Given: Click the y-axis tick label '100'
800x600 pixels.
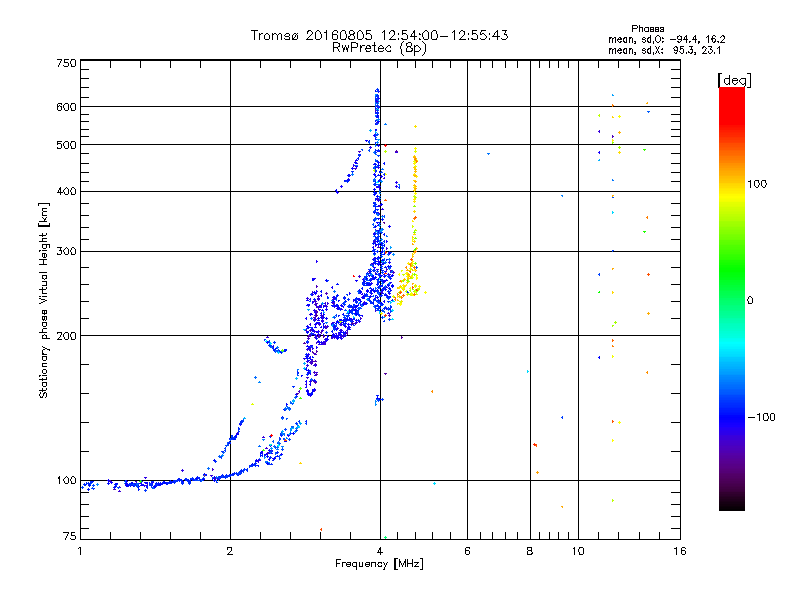Looking at the screenshot, I should pyautogui.click(x=66, y=480).
